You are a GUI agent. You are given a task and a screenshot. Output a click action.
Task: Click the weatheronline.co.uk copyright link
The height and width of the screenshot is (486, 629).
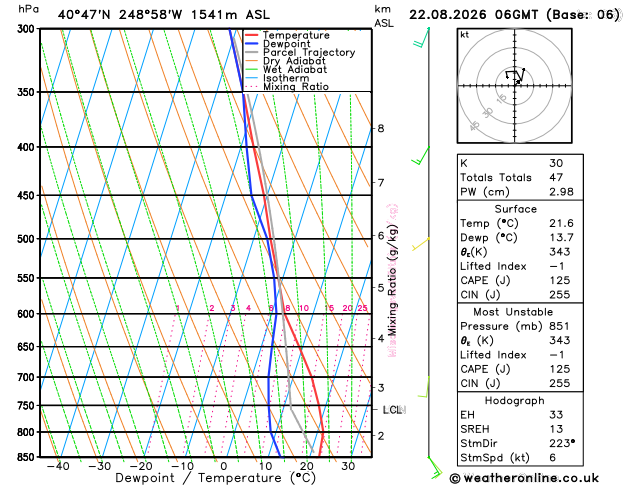(524, 478)
